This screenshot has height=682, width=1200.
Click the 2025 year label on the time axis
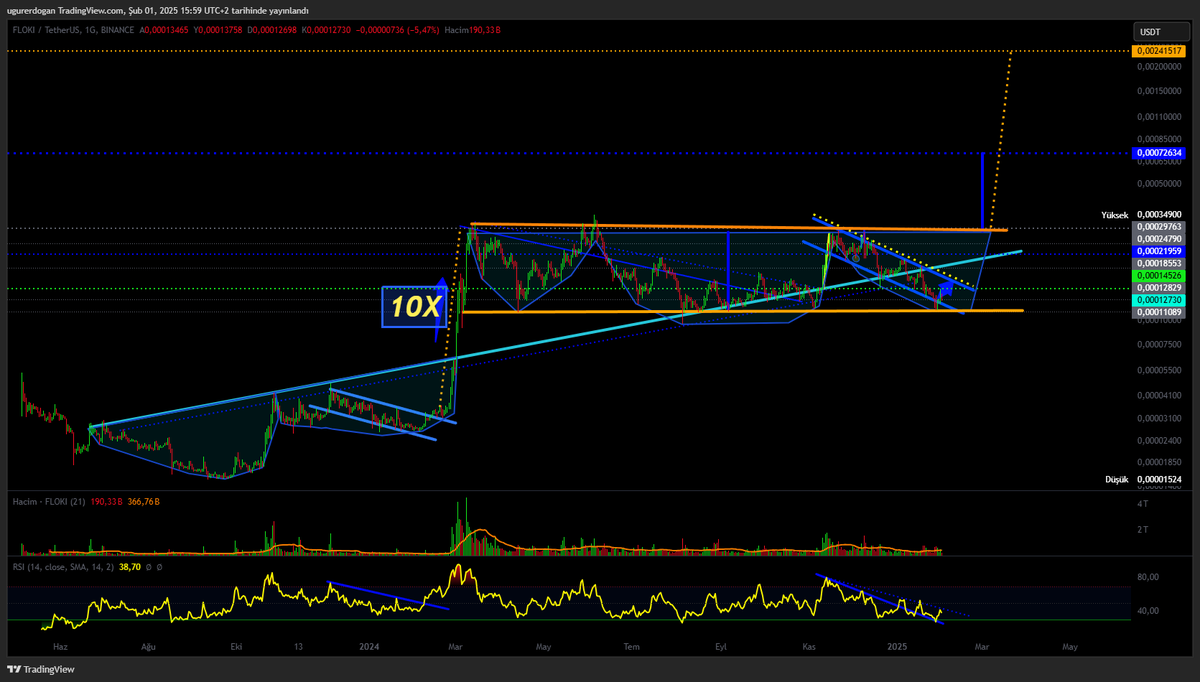pyautogui.click(x=897, y=648)
